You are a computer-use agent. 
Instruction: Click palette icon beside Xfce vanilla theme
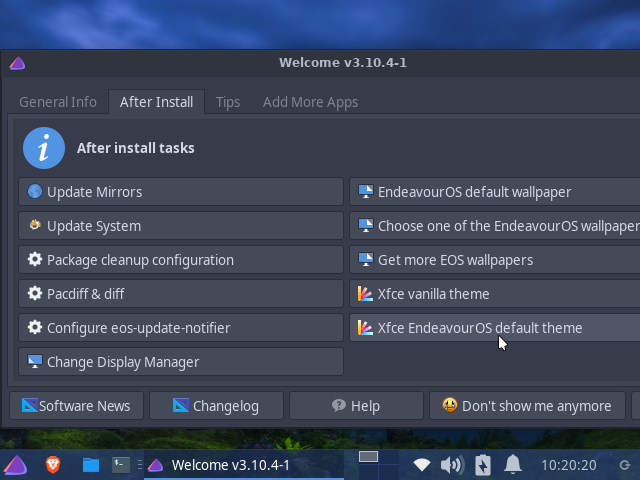365,293
